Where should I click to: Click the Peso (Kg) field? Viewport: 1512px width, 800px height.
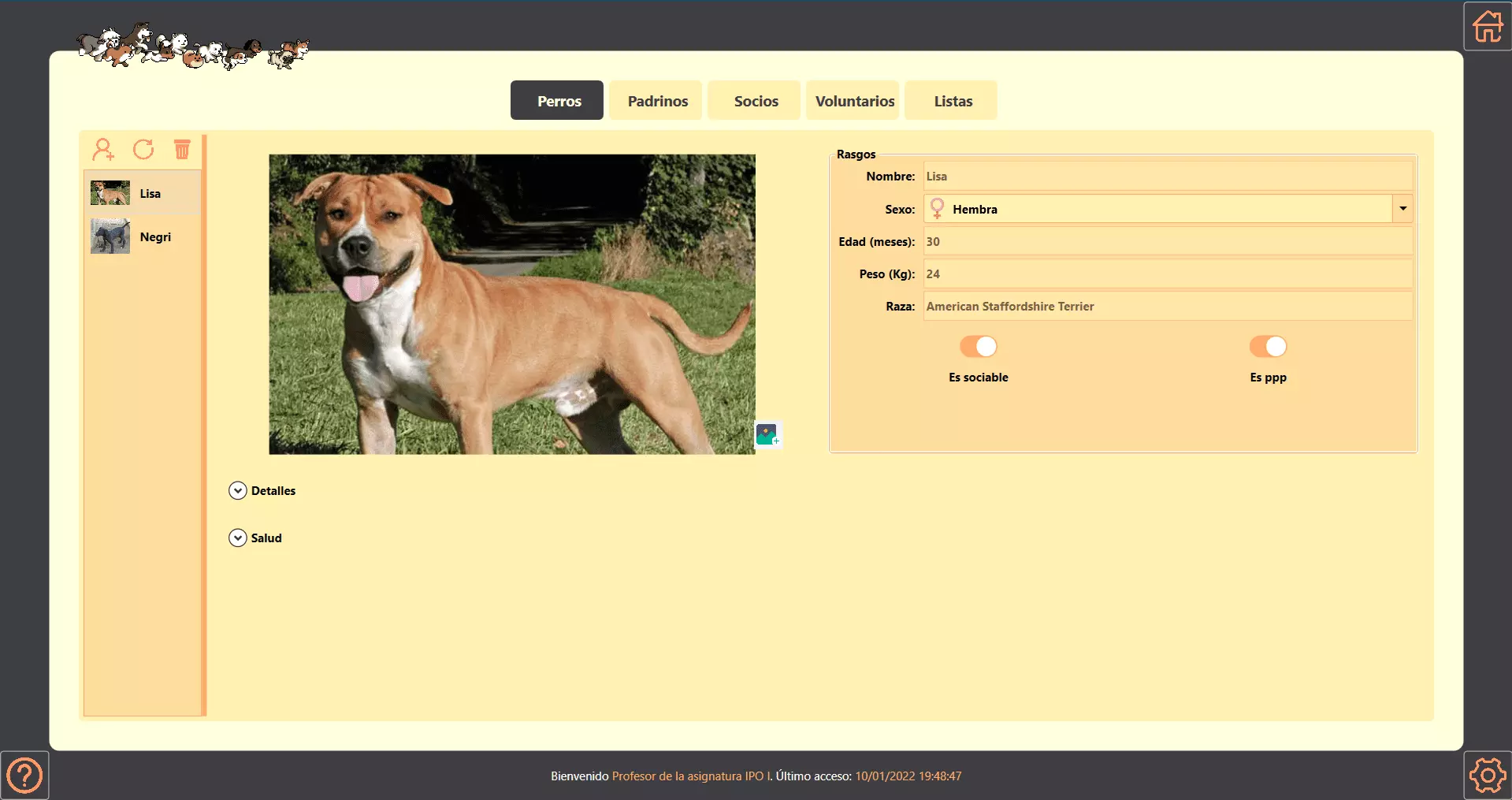click(1168, 274)
